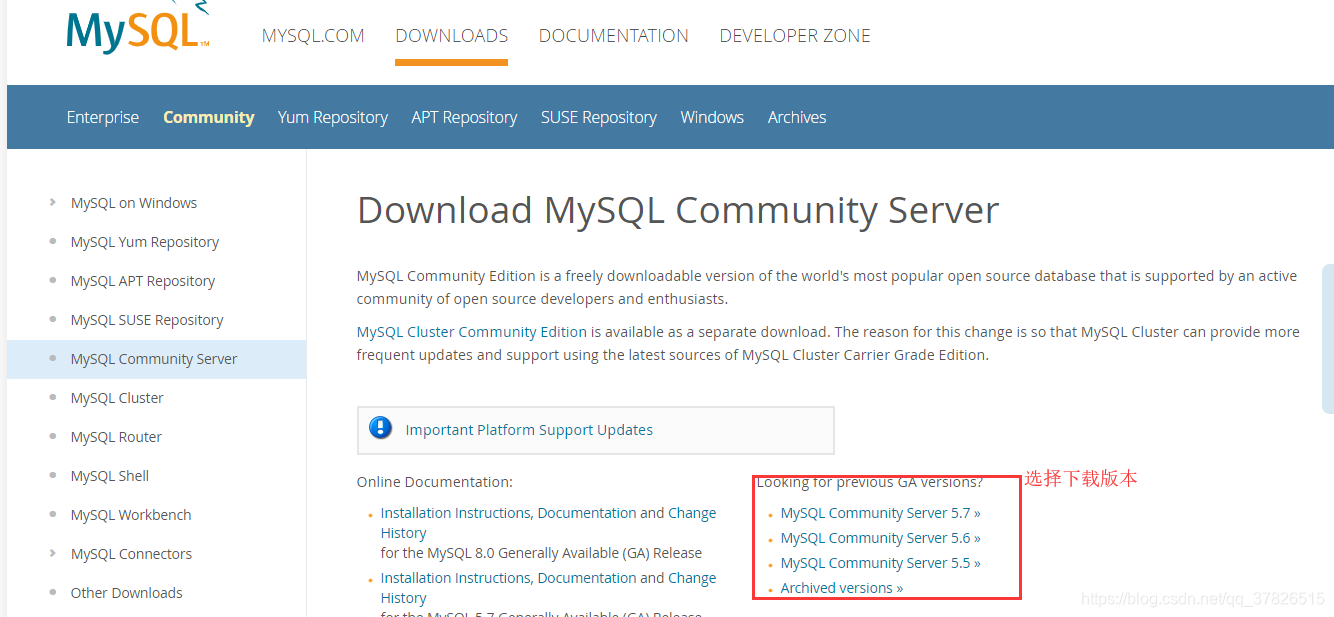Click the Looking for previous GA versions? text
The height and width of the screenshot is (617, 1334).
tap(869, 482)
